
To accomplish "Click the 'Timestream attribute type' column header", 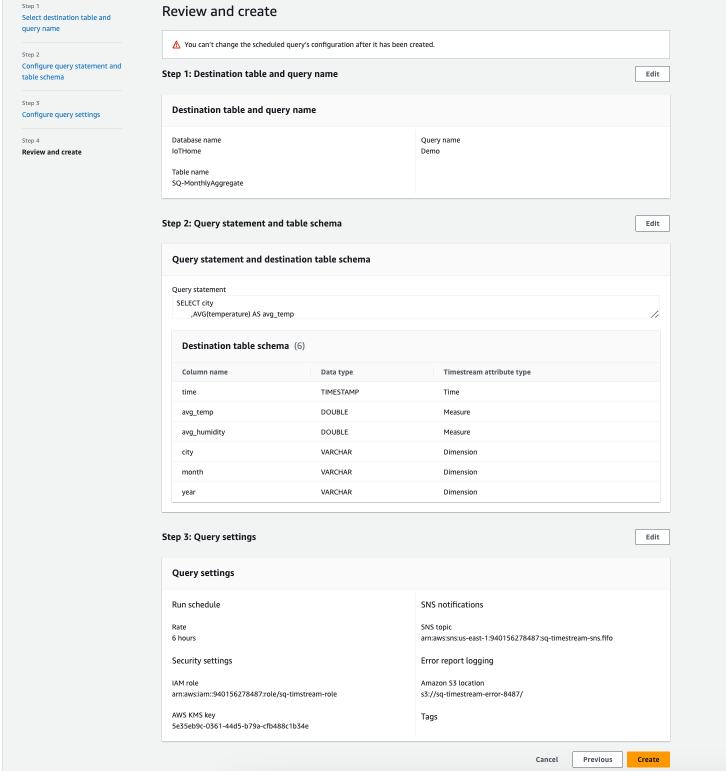I will point(487,372).
